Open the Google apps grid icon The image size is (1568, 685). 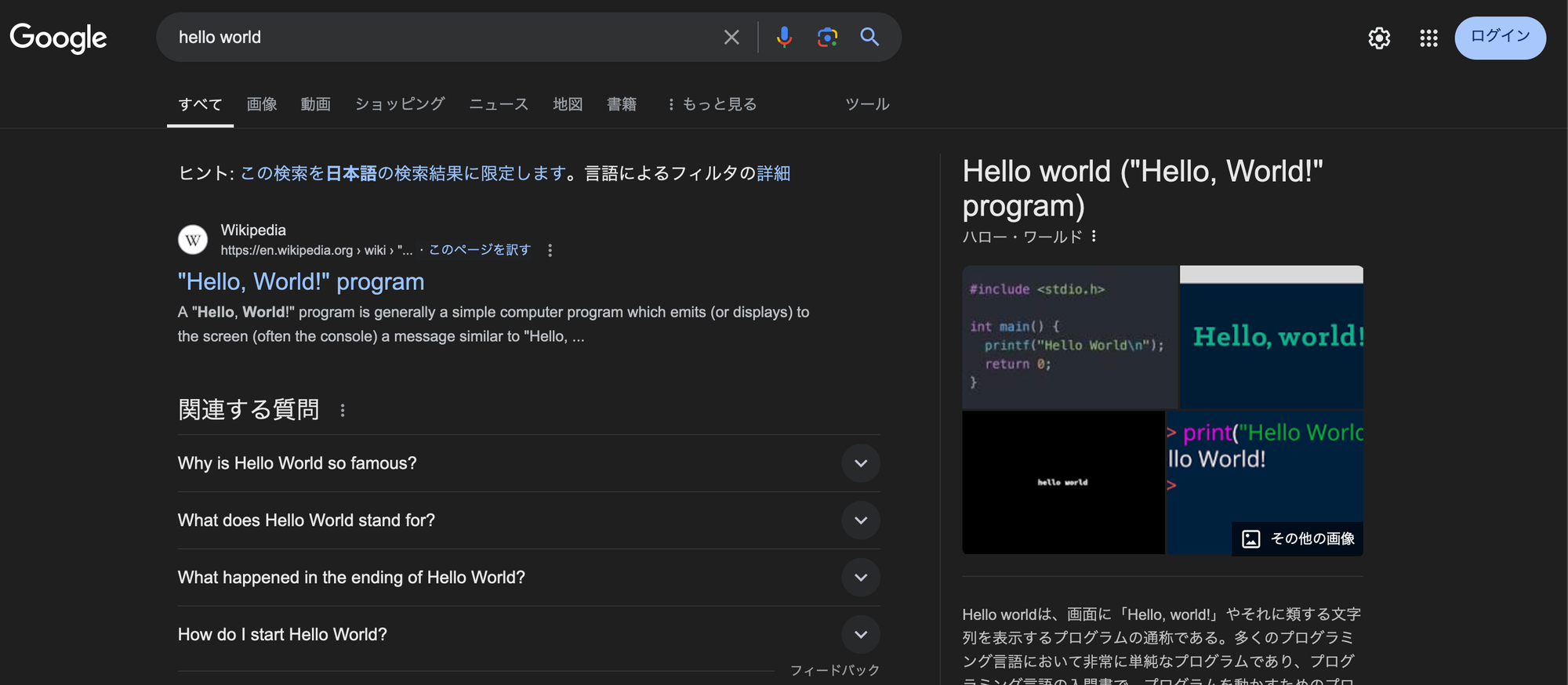1428,38
